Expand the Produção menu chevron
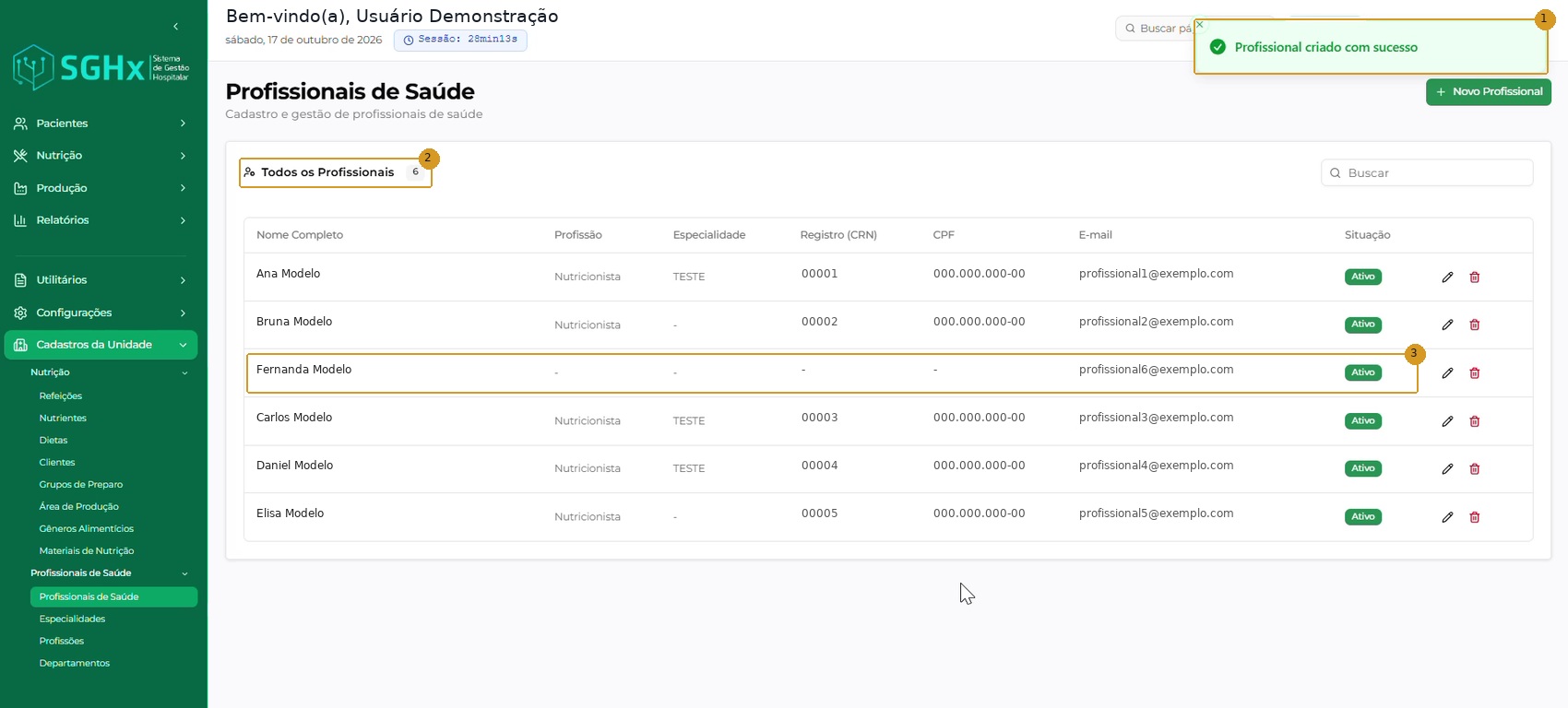The width and height of the screenshot is (1568, 708). (x=183, y=188)
